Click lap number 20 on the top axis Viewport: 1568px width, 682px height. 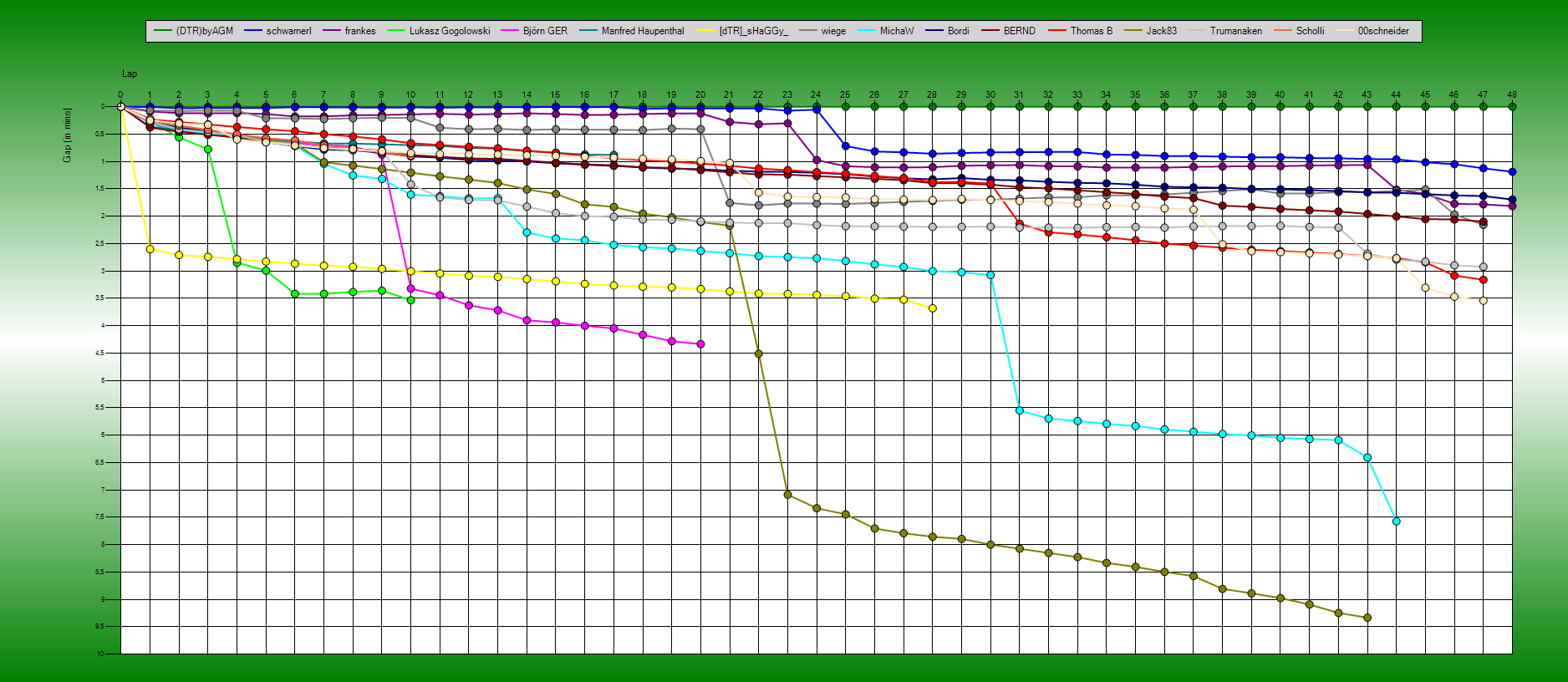tap(700, 94)
